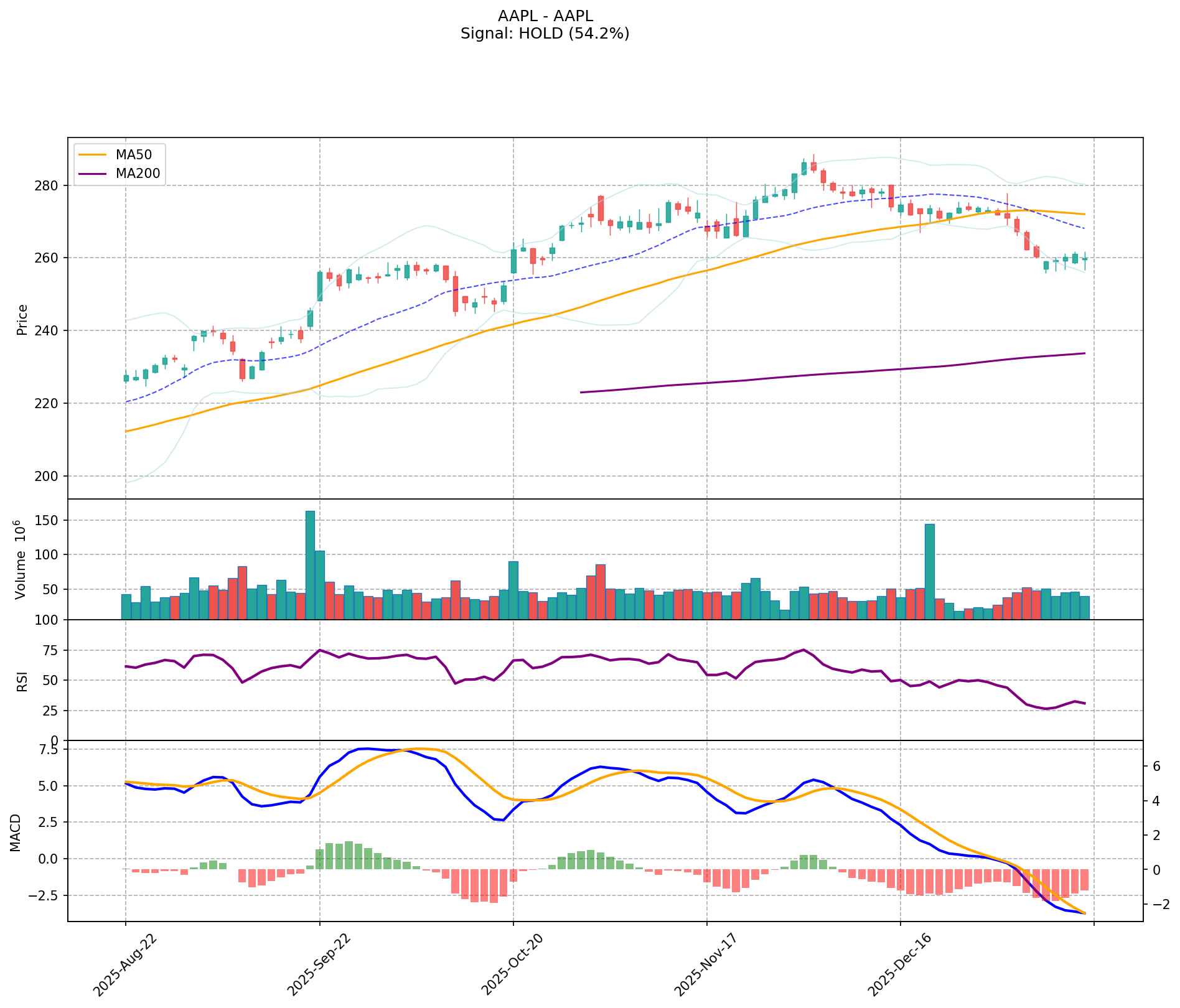Click the Signal: HOLD (54.2%) text

[545, 34]
